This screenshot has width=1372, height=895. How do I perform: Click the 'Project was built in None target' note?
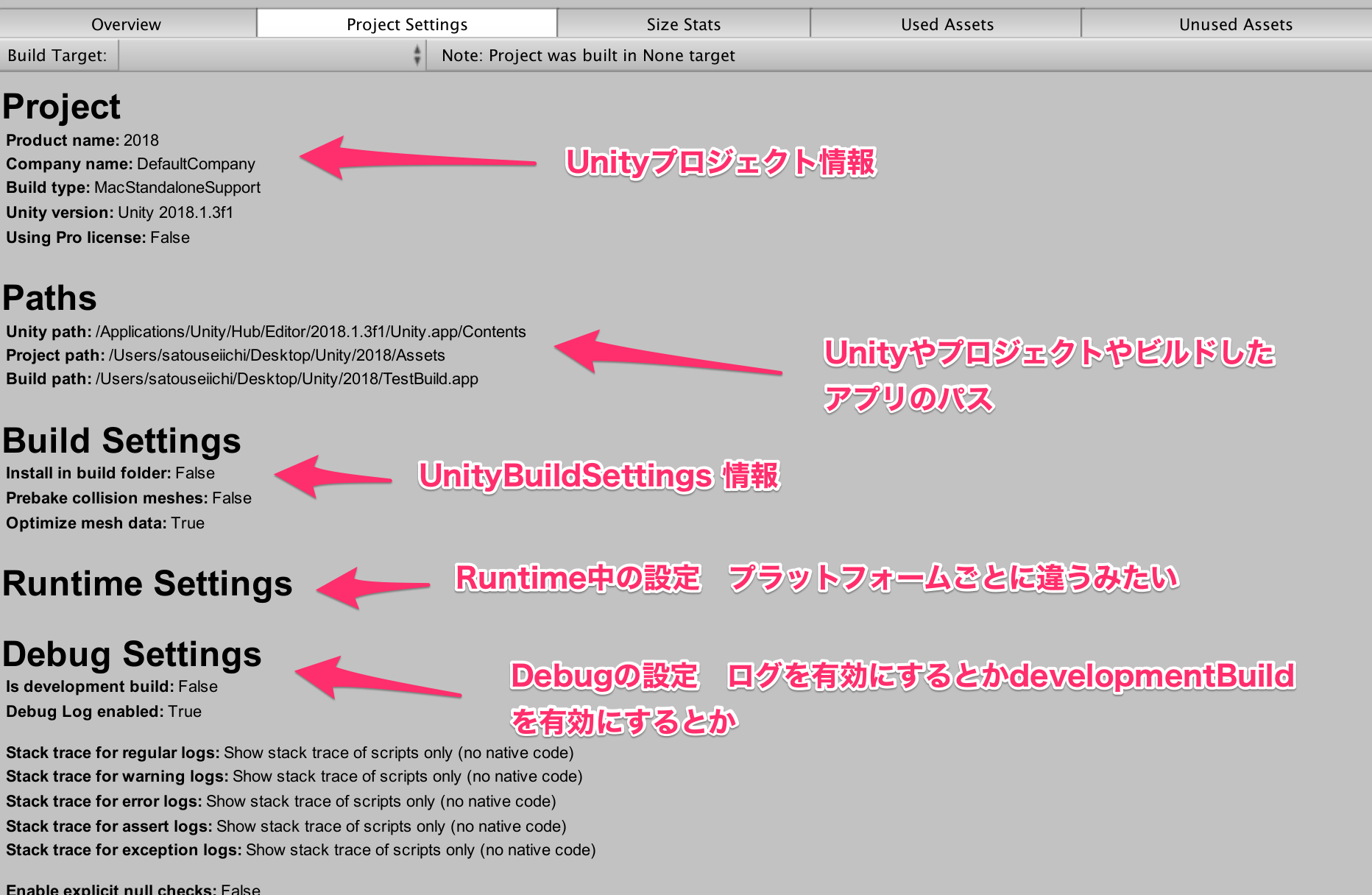click(x=588, y=55)
